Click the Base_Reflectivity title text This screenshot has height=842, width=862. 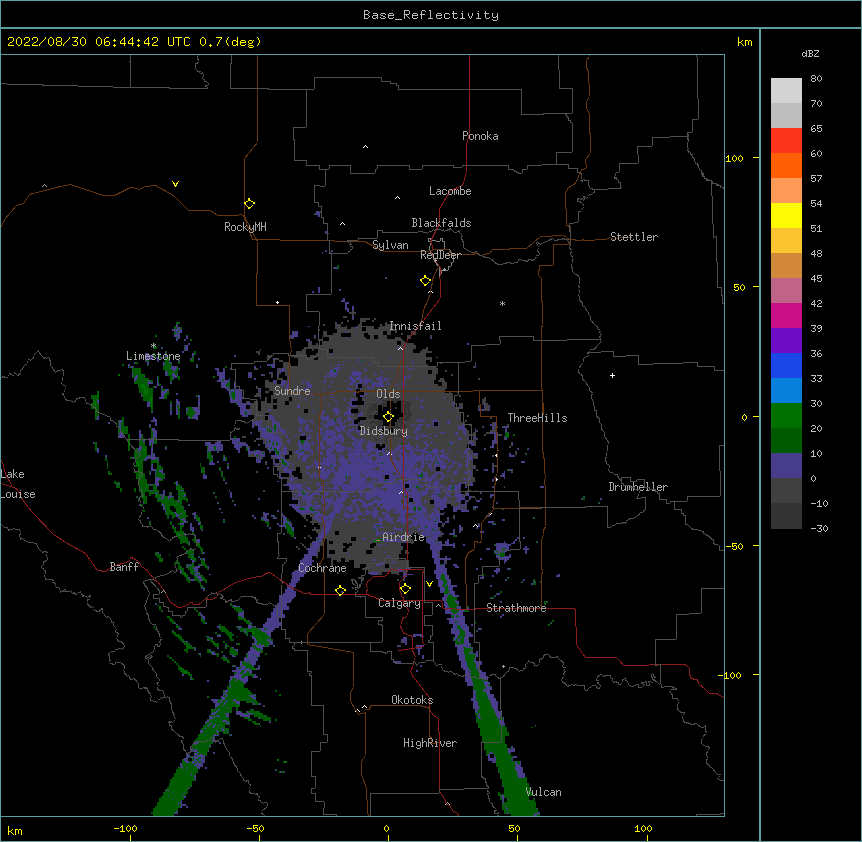click(x=431, y=15)
